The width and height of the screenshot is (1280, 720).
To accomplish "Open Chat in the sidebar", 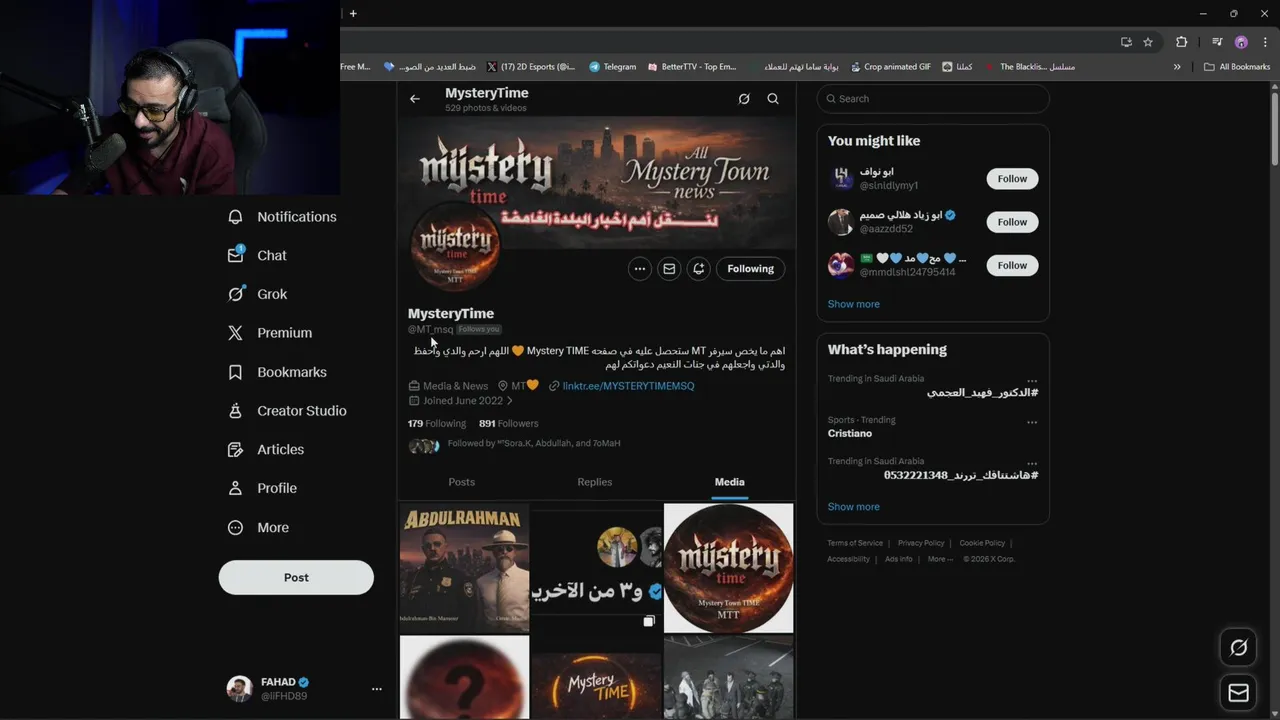I will click(x=258, y=255).
